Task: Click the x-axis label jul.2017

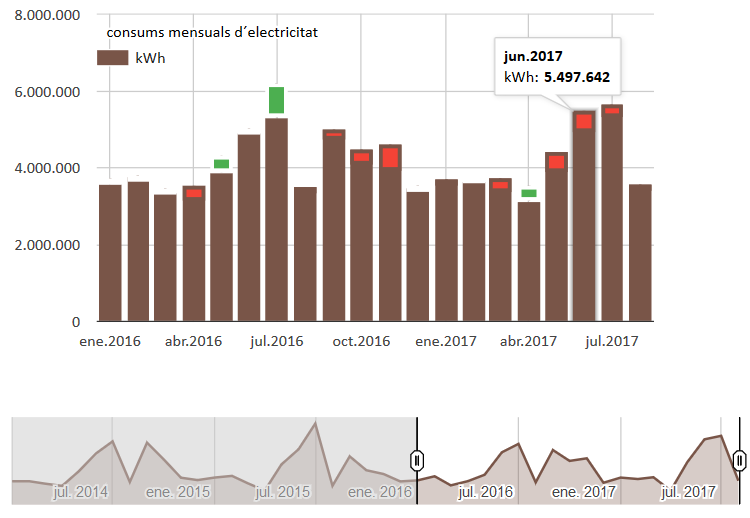Action: pos(612,341)
